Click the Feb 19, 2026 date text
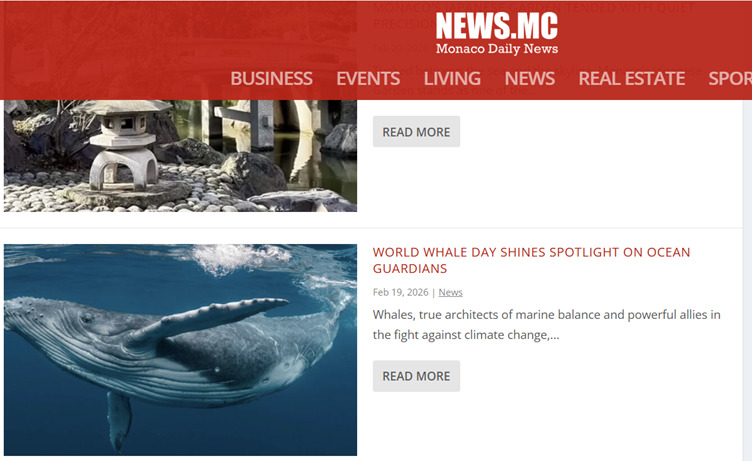The height and width of the screenshot is (461, 752). pyautogui.click(x=400, y=292)
